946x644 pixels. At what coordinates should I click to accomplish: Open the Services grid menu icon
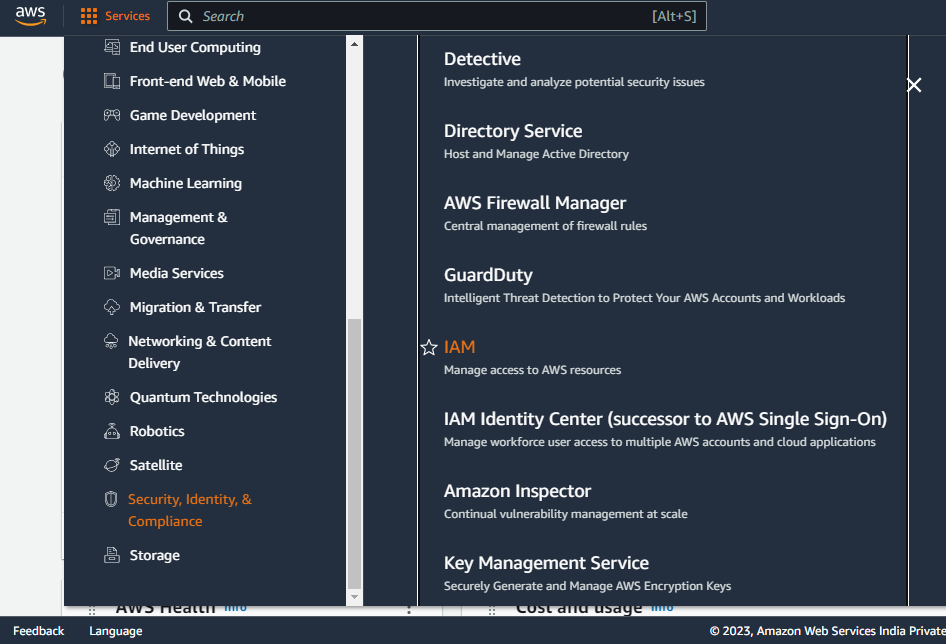point(89,16)
